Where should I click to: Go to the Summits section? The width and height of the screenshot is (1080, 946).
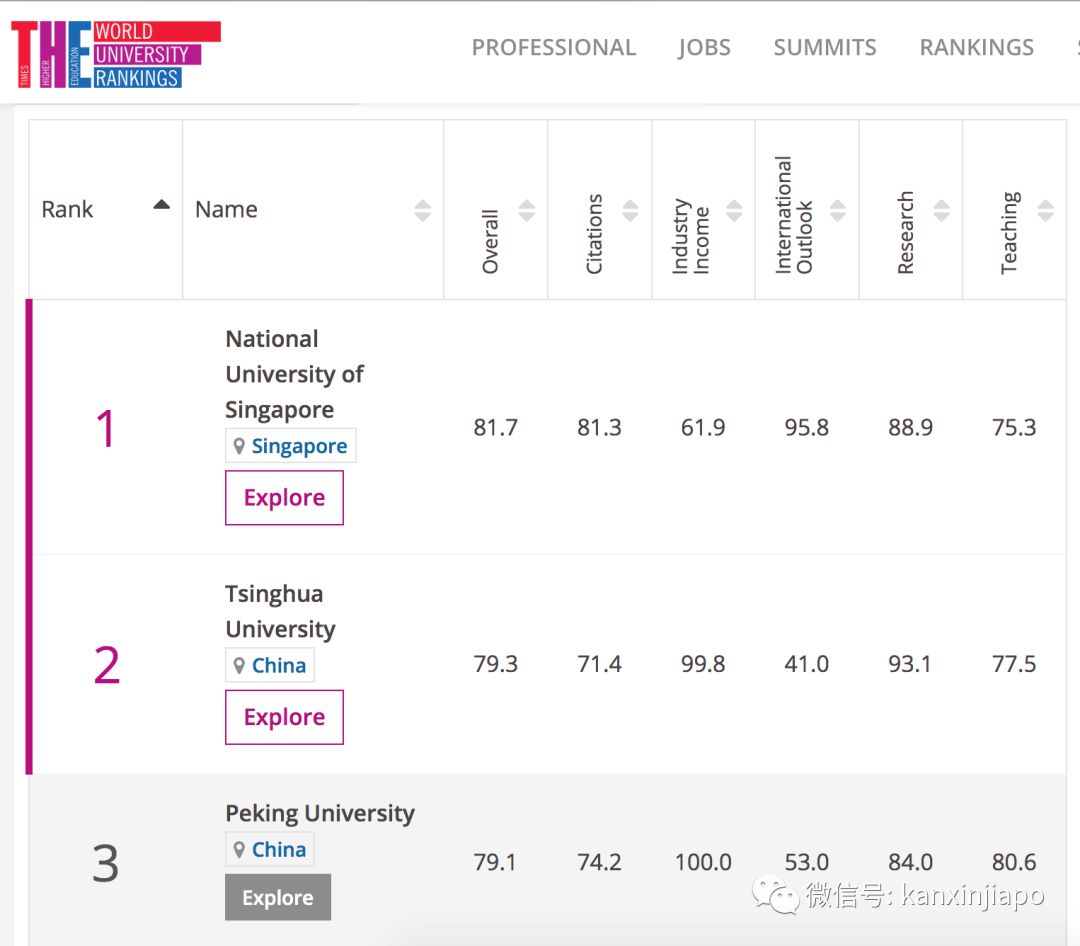click(x=825, y=48)
